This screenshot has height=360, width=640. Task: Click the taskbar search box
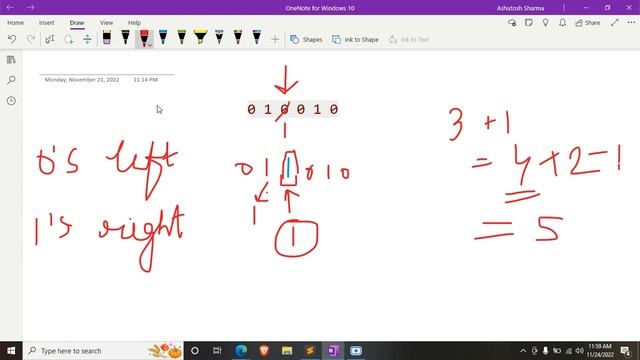point(103,351)
